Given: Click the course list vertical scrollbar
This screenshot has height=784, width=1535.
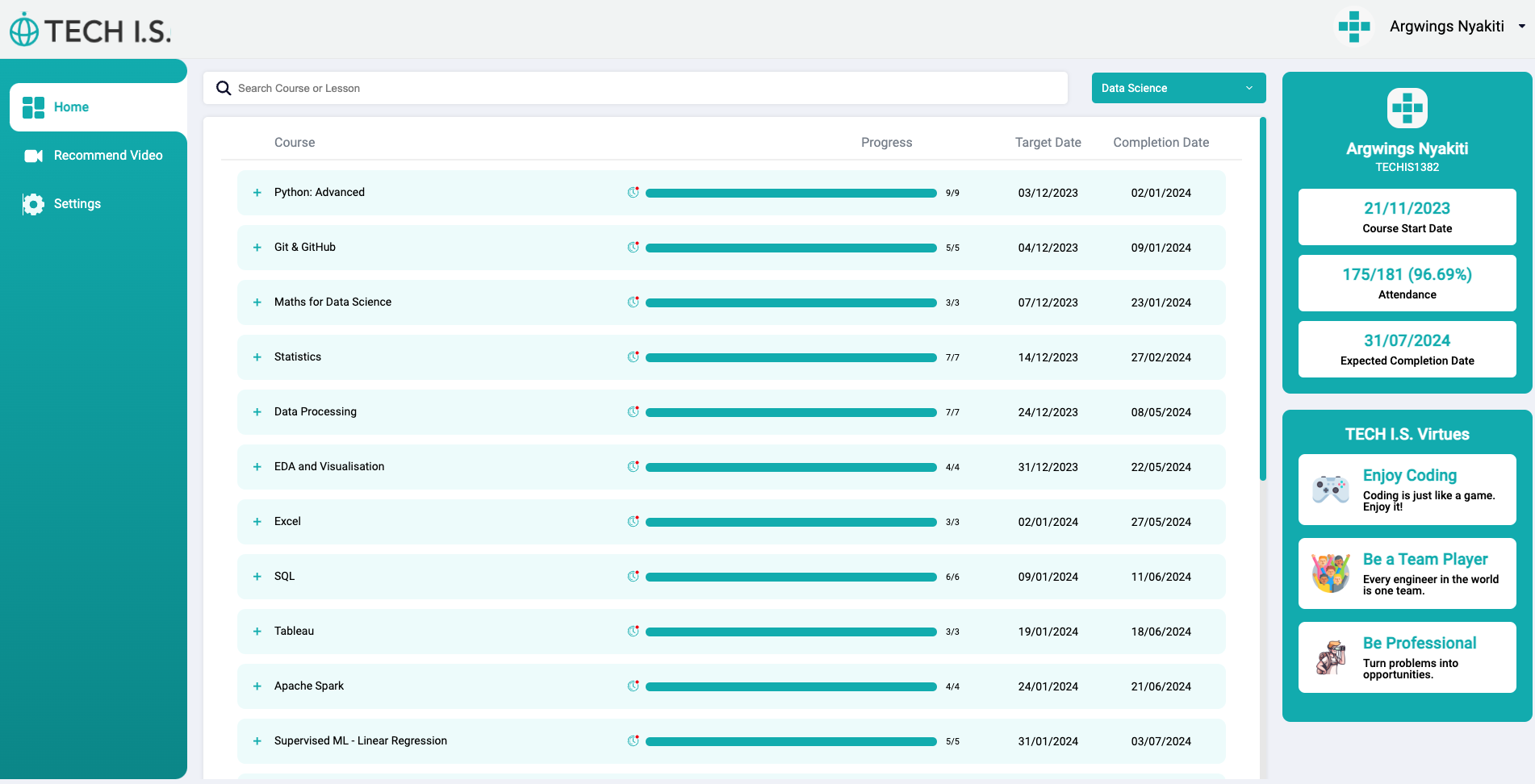Looking at the screenshot, I should (x=1262, y=298).
